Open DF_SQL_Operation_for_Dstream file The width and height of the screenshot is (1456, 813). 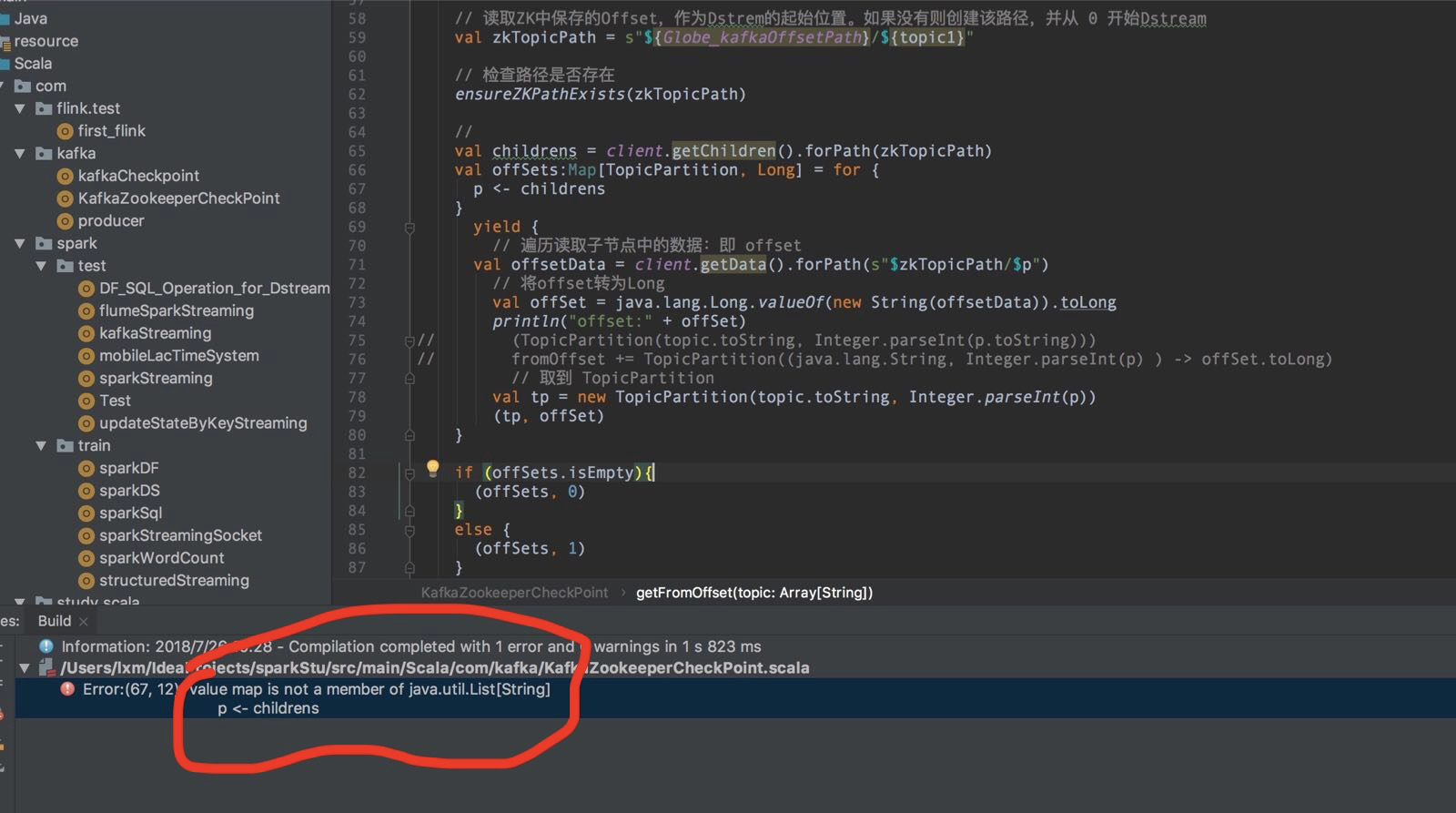click(214, 288)
